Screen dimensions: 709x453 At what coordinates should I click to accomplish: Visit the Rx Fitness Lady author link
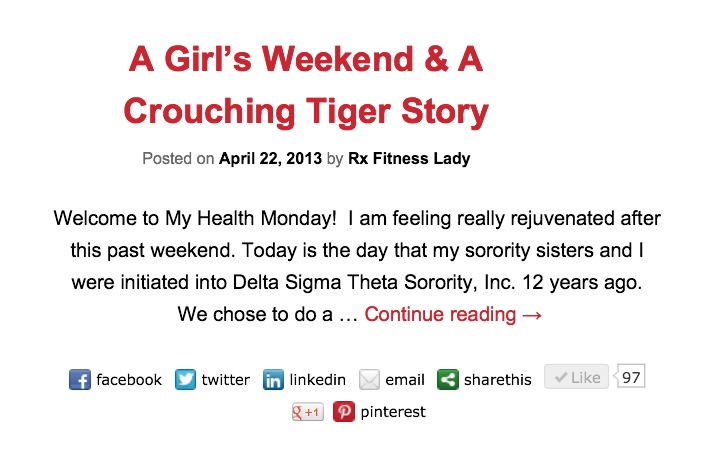tap(409, 158)
